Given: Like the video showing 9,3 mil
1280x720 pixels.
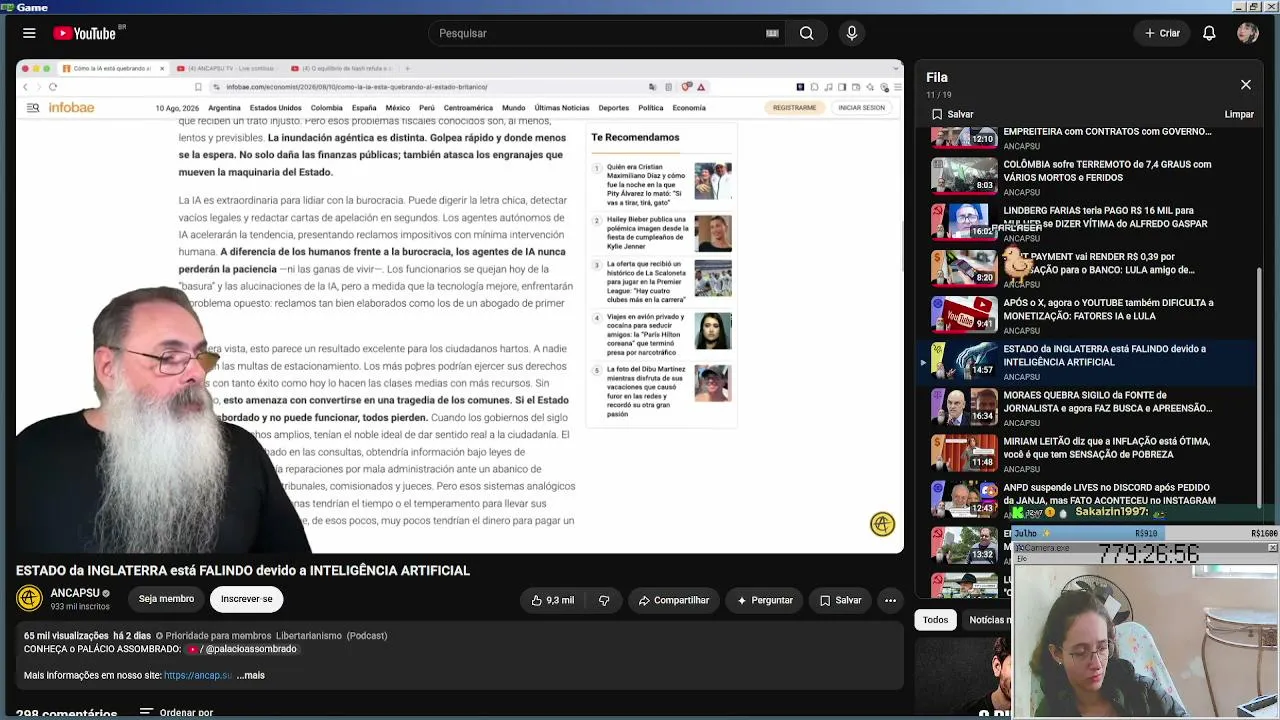Looking at the screenshot, I should pos(553,600).
